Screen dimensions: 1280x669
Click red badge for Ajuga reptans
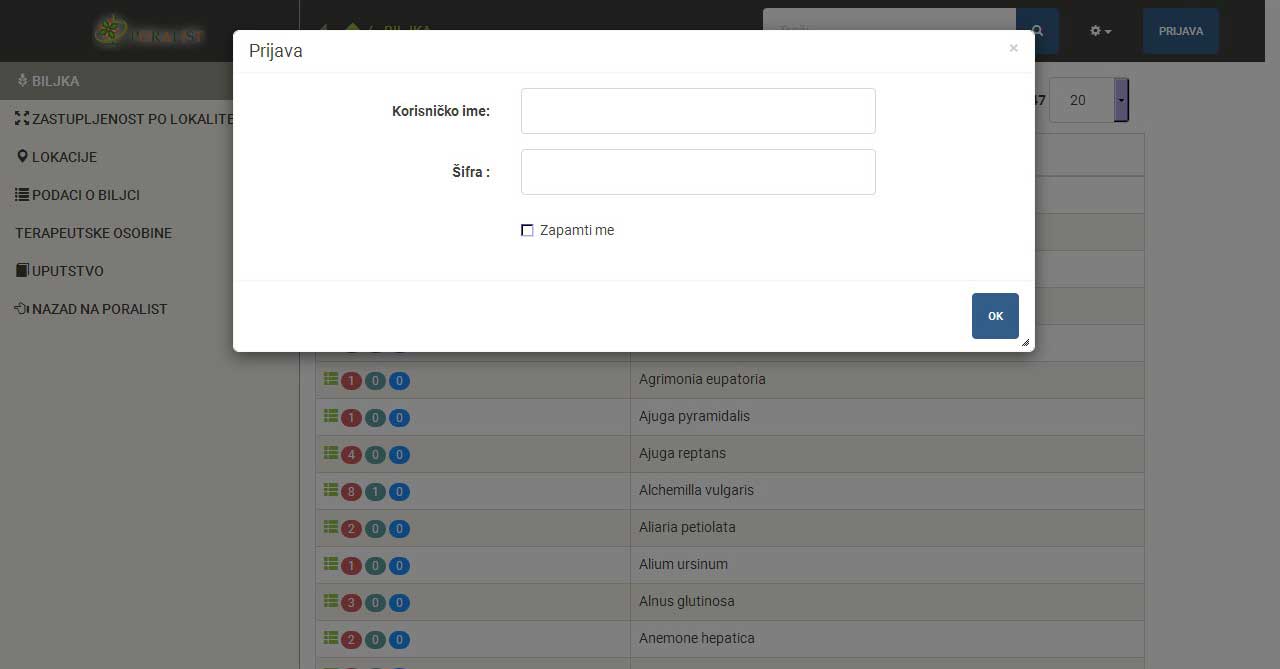(x=351, y=455)
